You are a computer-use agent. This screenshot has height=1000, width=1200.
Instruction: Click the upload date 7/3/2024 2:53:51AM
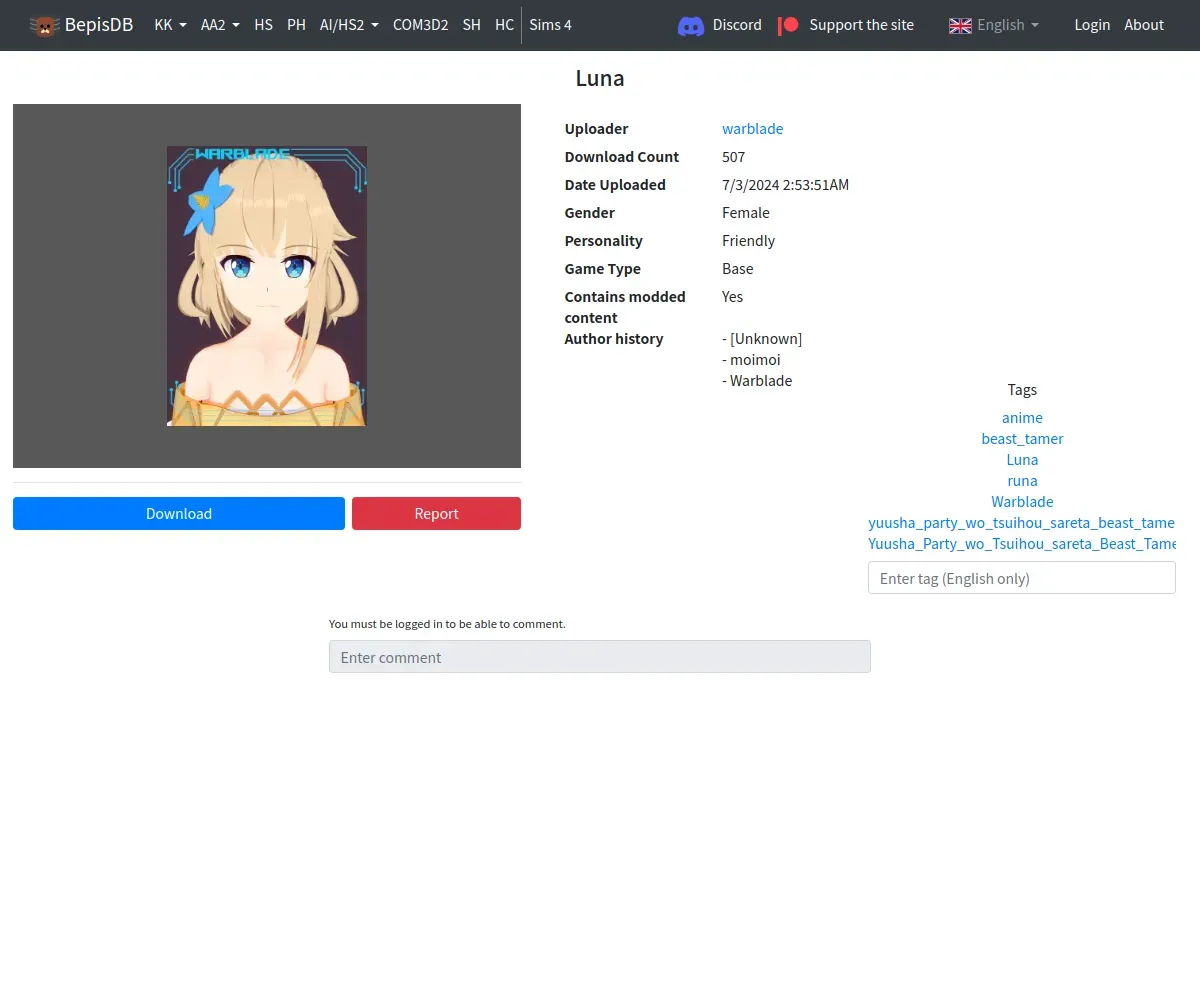pos(785,184)
